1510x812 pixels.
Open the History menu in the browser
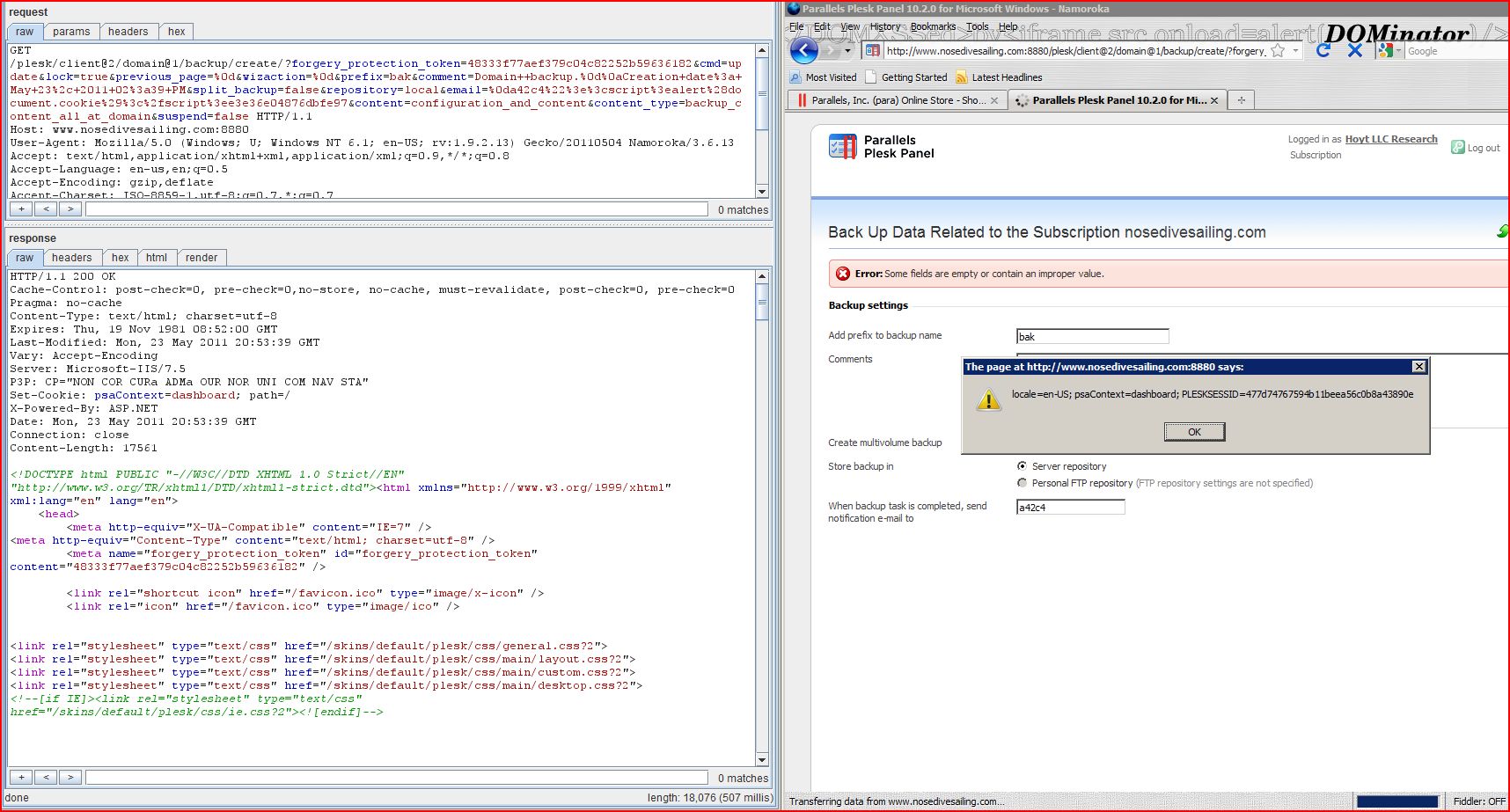885,26
